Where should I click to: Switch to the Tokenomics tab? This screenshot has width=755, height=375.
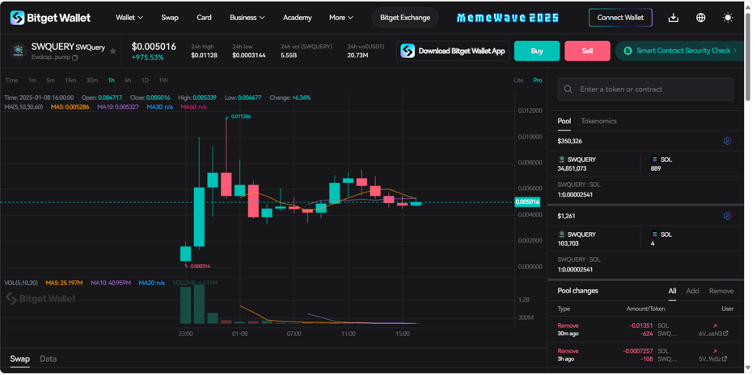click(x=599, y=121)
